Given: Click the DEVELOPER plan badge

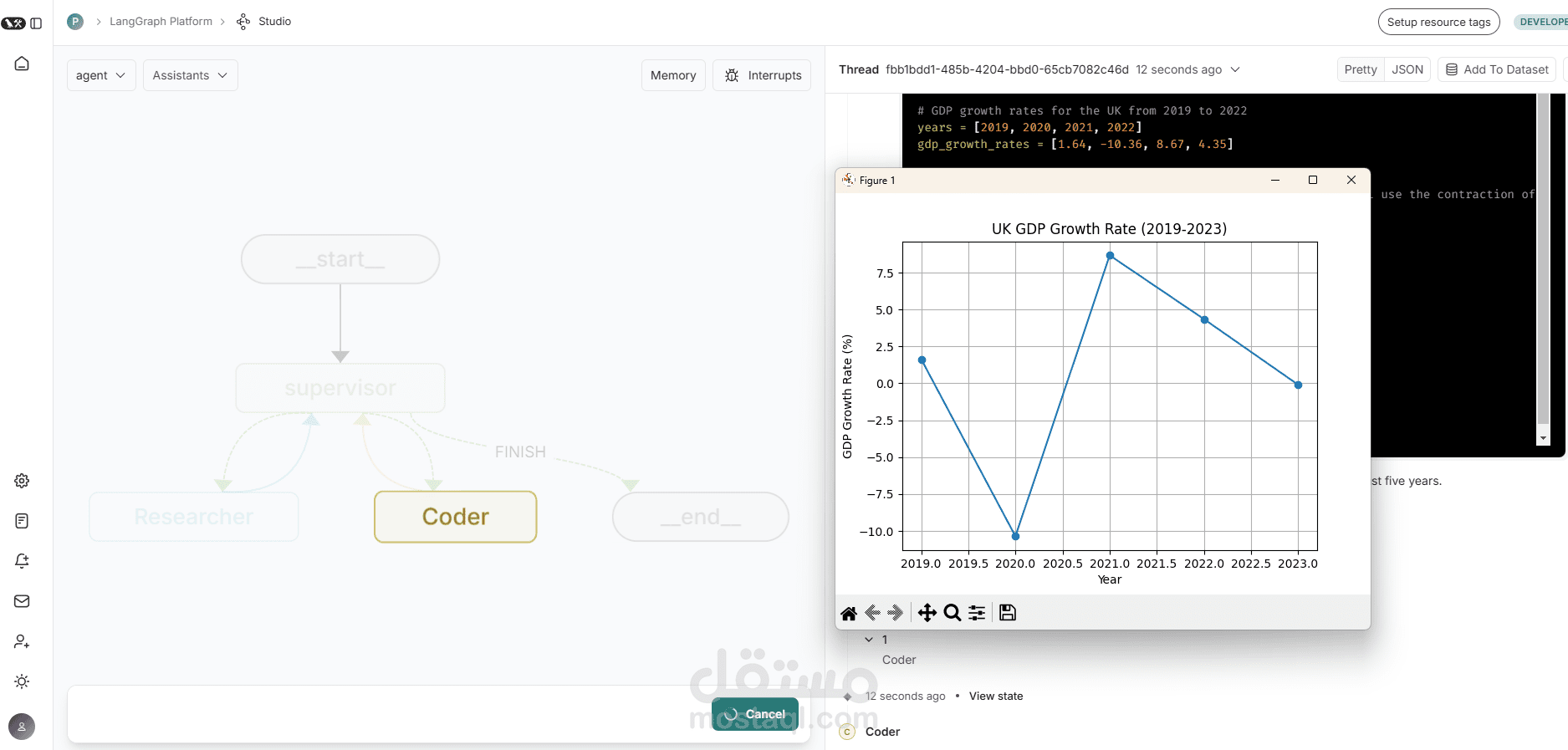Looking at the screenshot, I should point(1540,23).
